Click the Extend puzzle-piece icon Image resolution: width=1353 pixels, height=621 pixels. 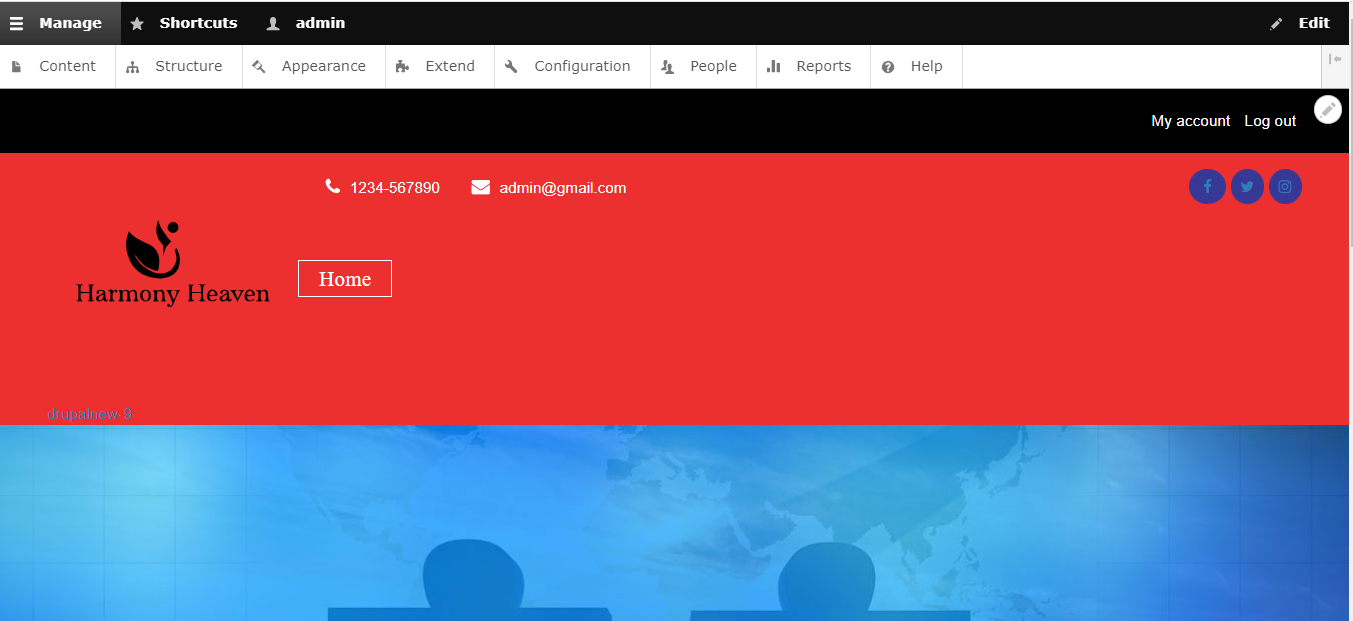click(x=404, y=66)
